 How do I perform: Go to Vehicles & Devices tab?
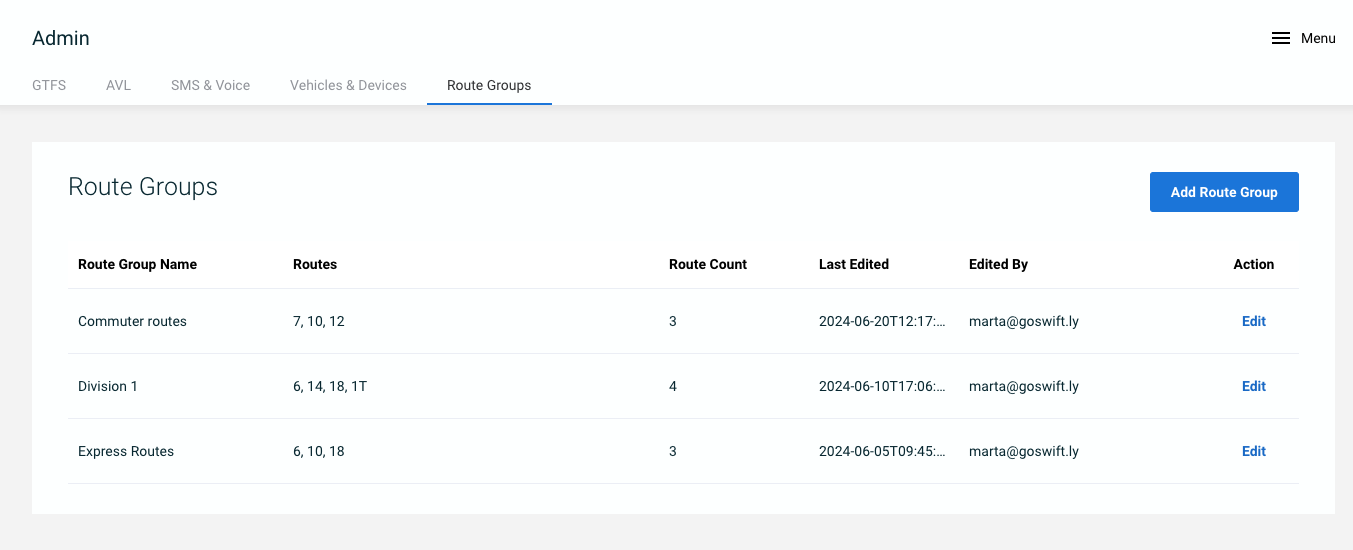click(x=348, y=85)
